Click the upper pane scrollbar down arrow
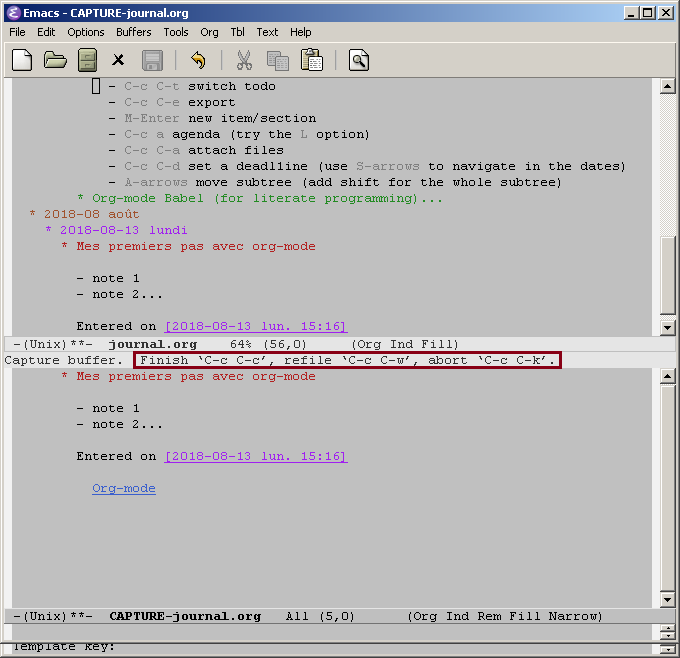Image resolution: width=680 pixels, height=658 pixels. 668,327
